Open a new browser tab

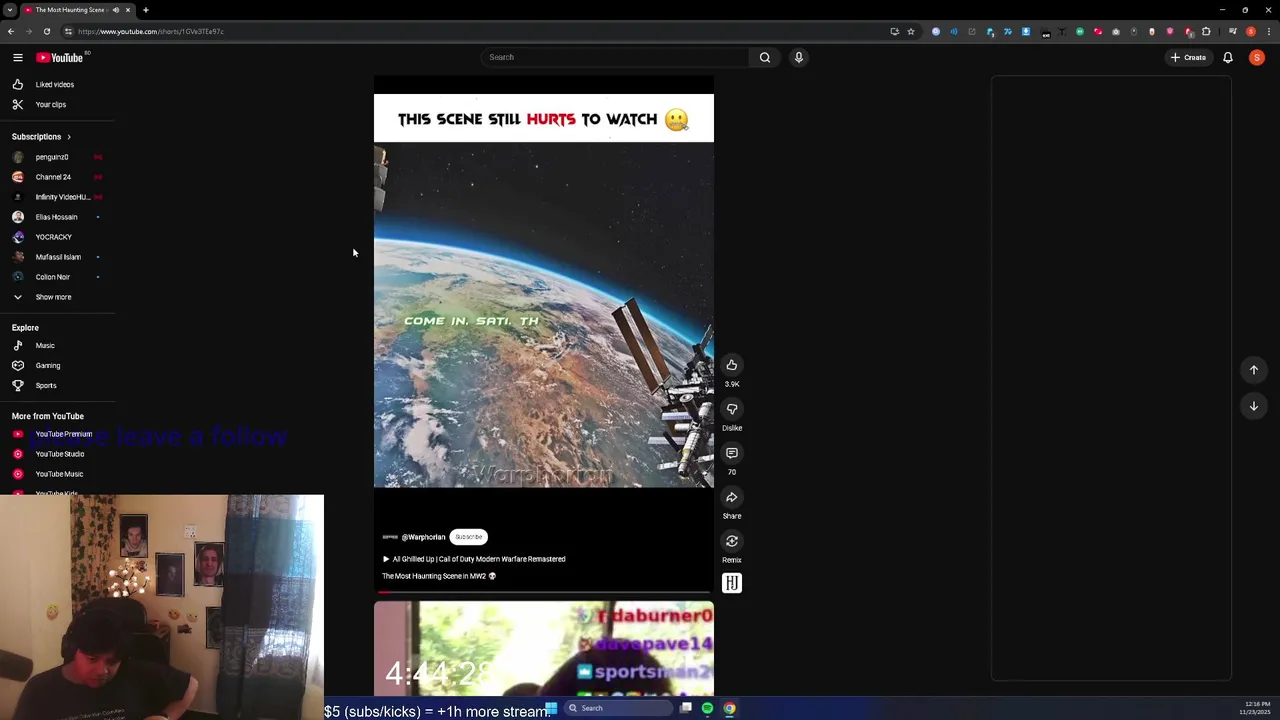click(146, 10)
